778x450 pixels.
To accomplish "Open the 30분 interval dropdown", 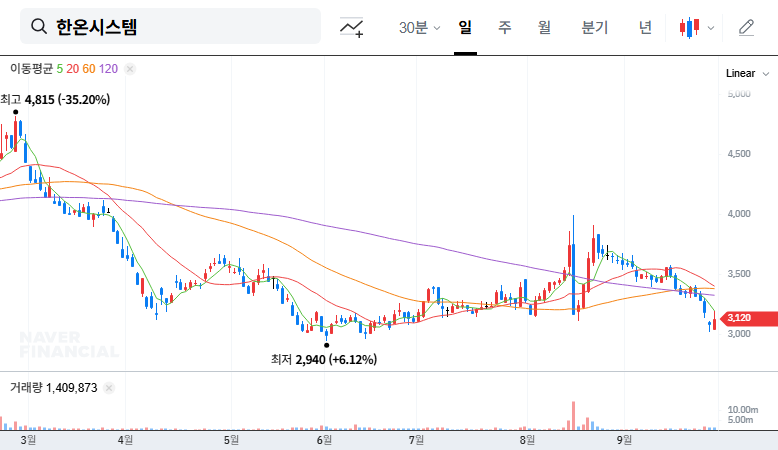I will 419,27.
